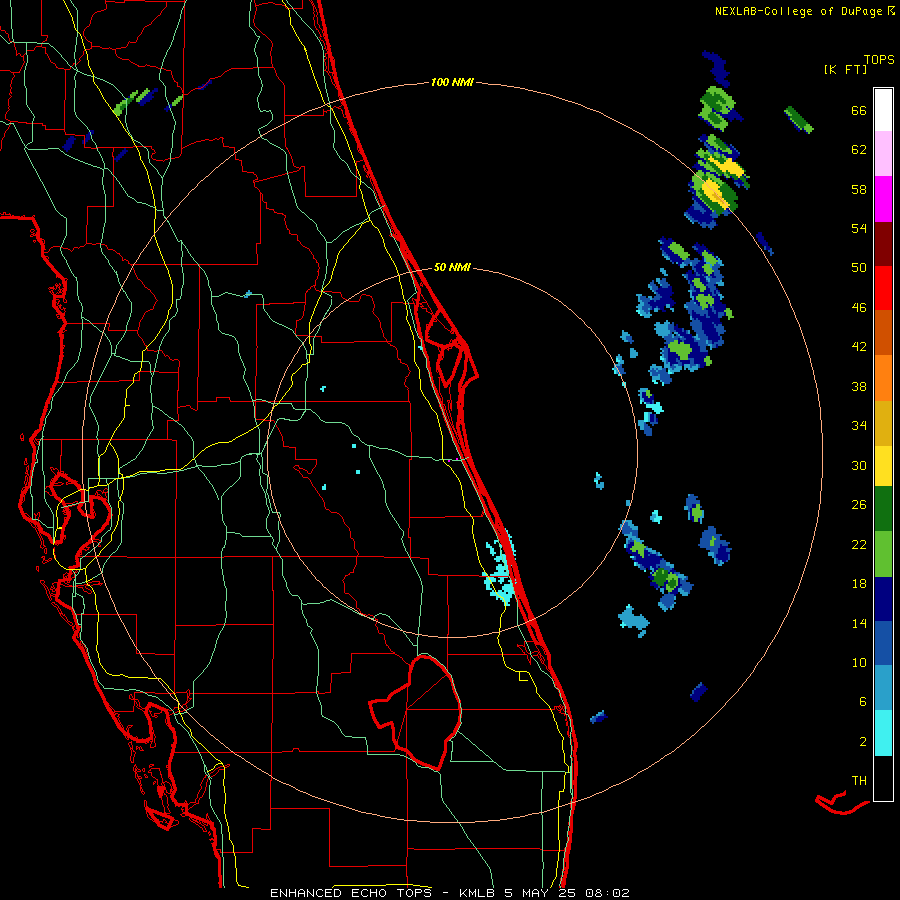
Task: Select the bright red legend swatch
Action: [x=883, y=288]
